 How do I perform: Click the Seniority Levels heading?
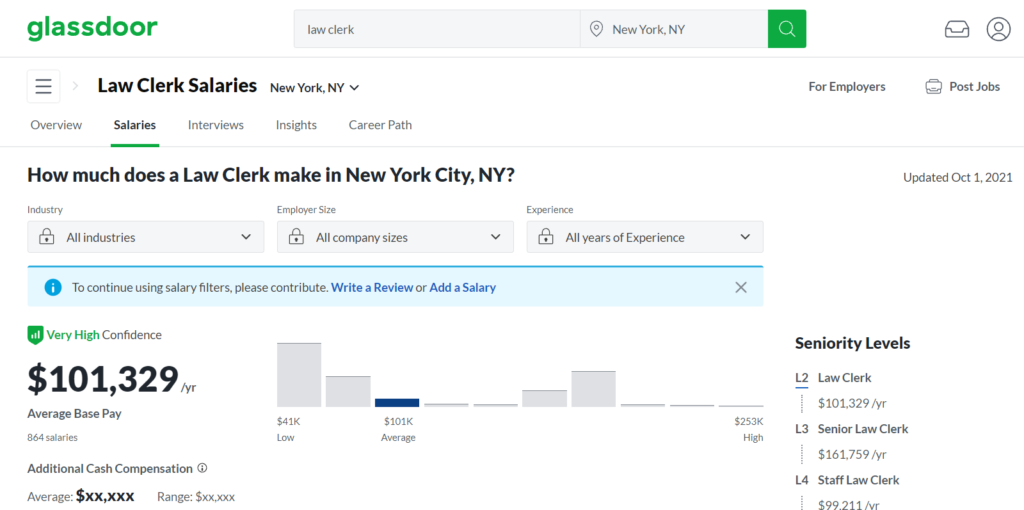pyautogui.click(x=852, y=343)
